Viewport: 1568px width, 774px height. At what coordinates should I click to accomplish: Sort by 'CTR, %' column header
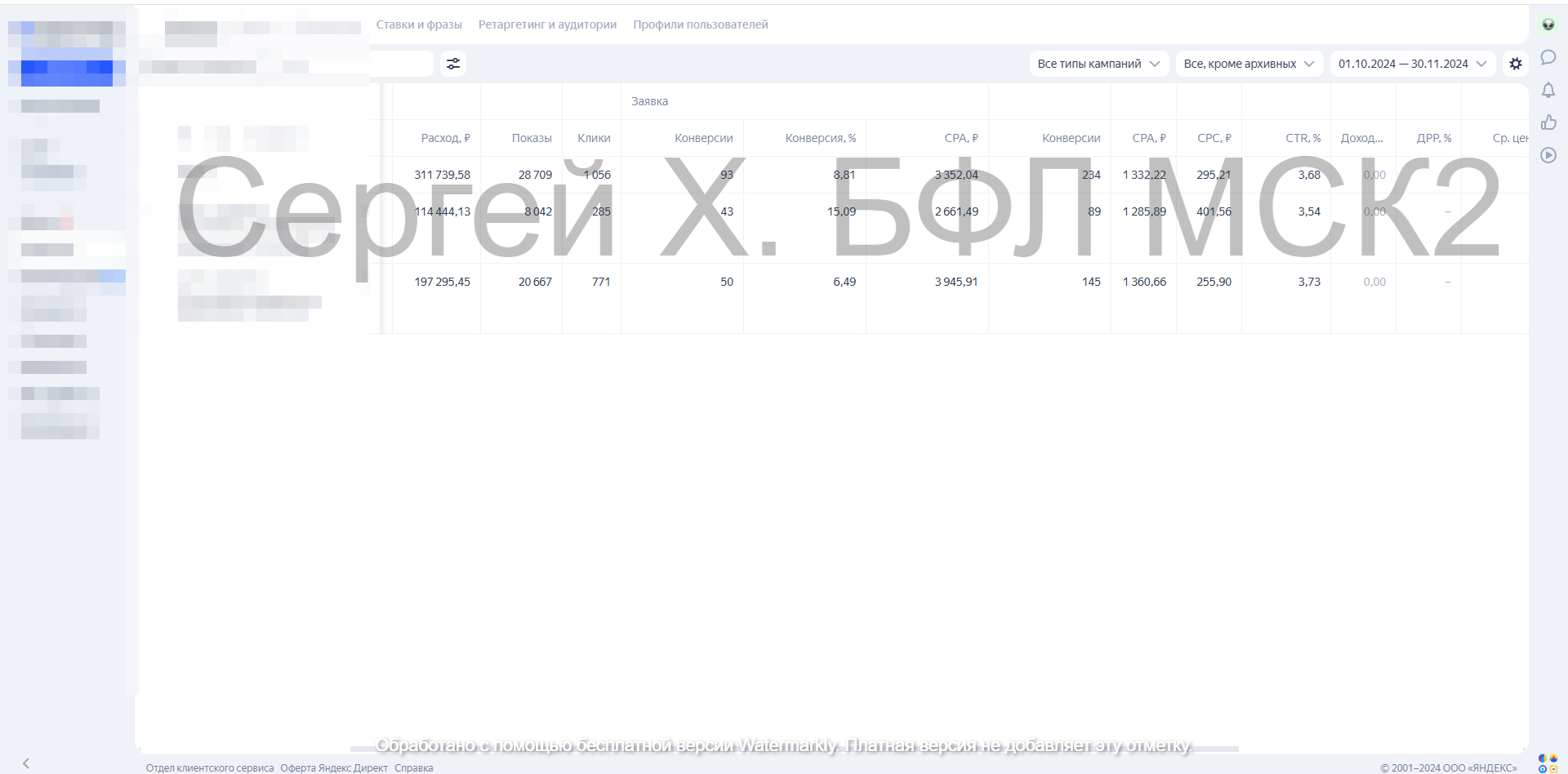click(x=1303, y=138)
